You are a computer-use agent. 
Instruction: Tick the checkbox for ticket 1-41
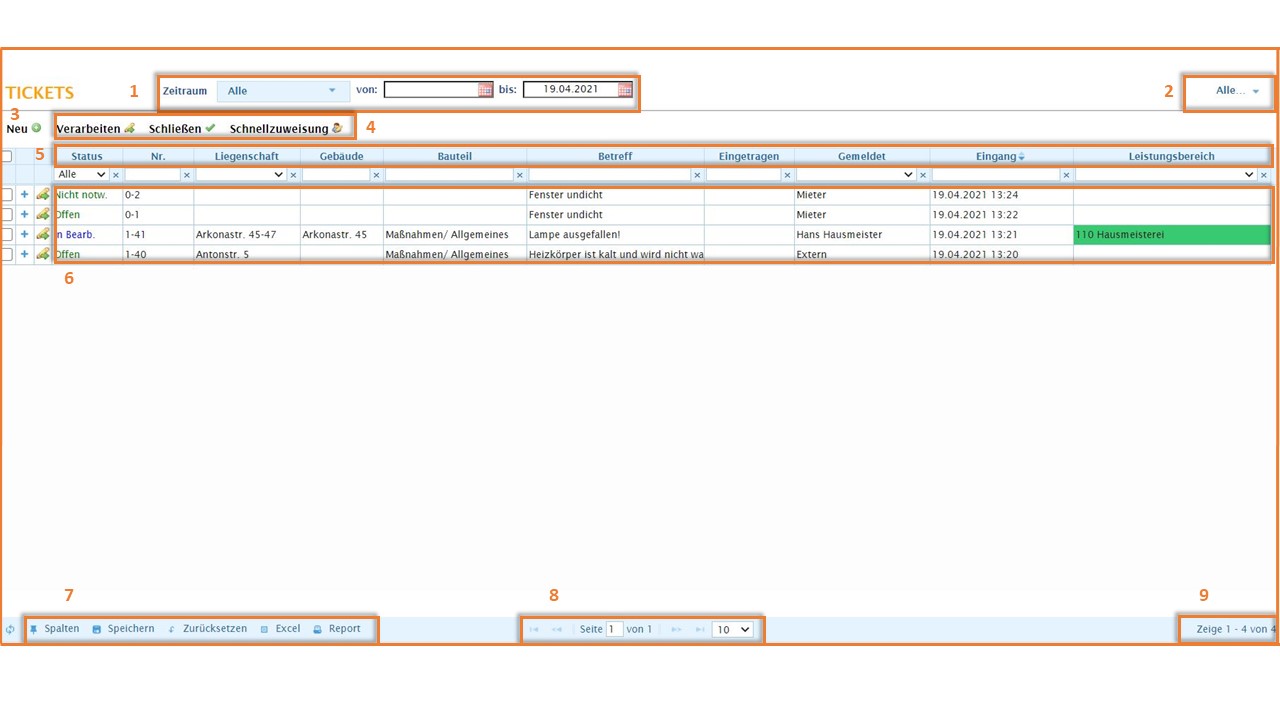pyautogui.click(x=7, y=234)
